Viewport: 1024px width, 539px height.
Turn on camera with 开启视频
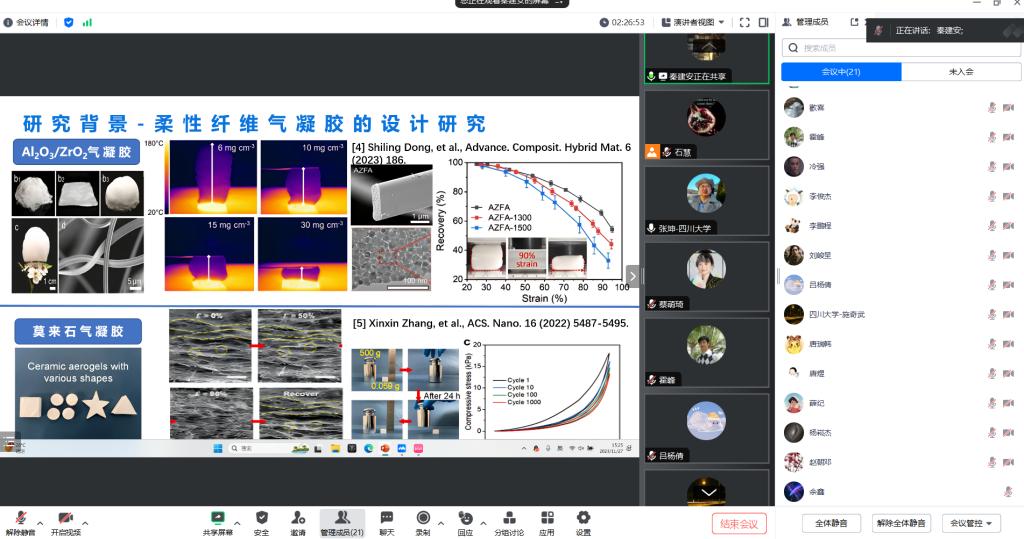(65, 519)
